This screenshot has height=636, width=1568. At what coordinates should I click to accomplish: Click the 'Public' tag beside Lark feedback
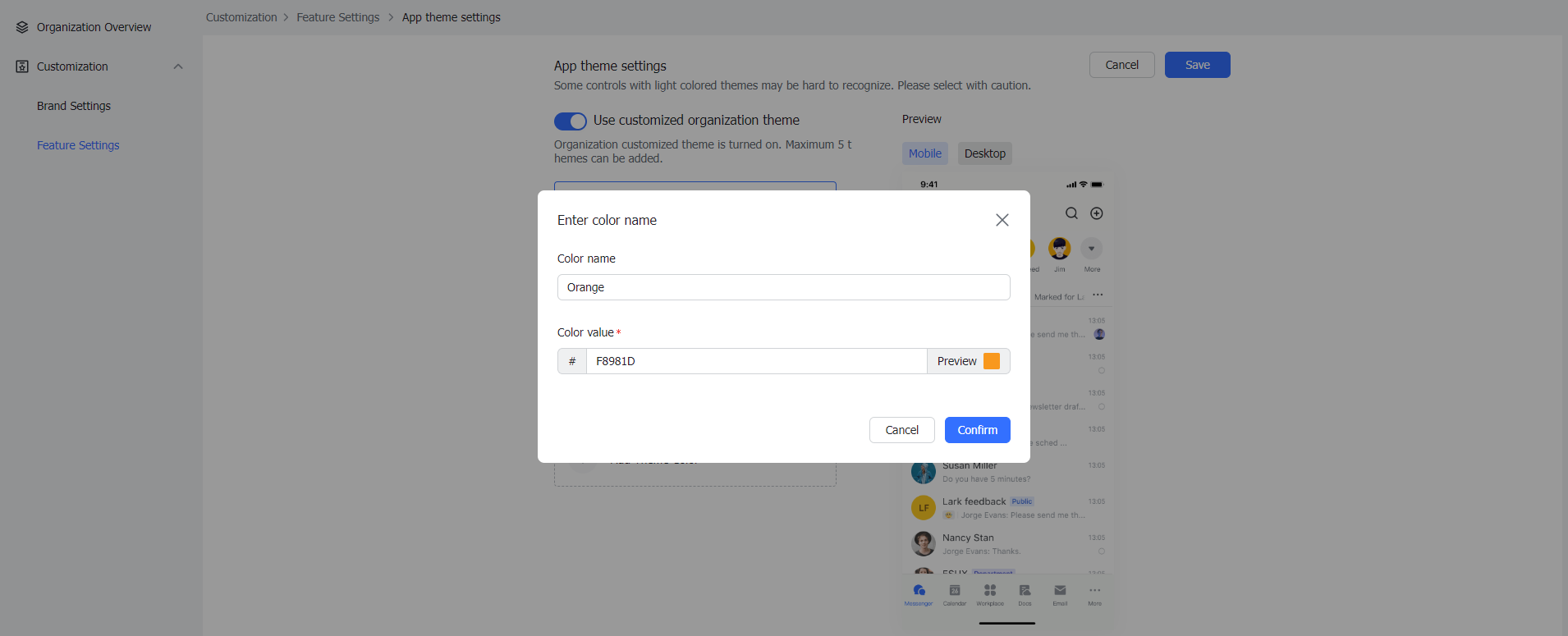(1022, 501)
